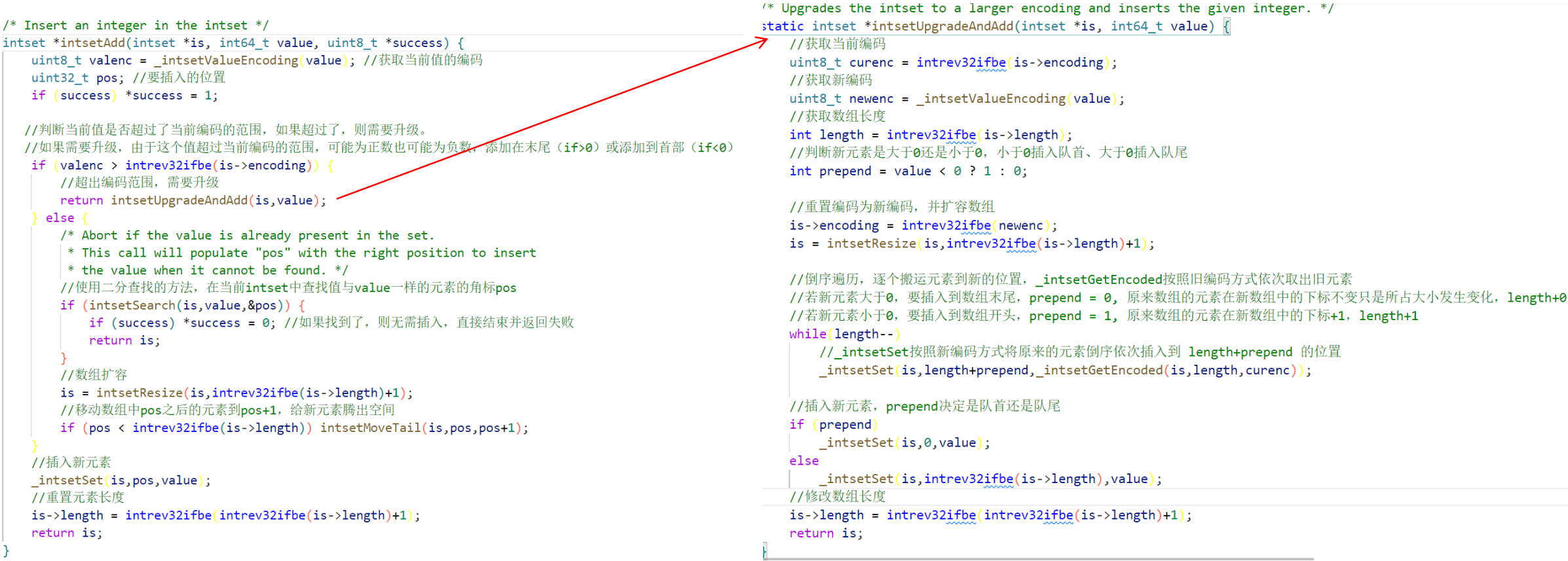Click the 'uint32_t pos' declaration
Screen dimensions: 1568x561
[x=74, y=77]
